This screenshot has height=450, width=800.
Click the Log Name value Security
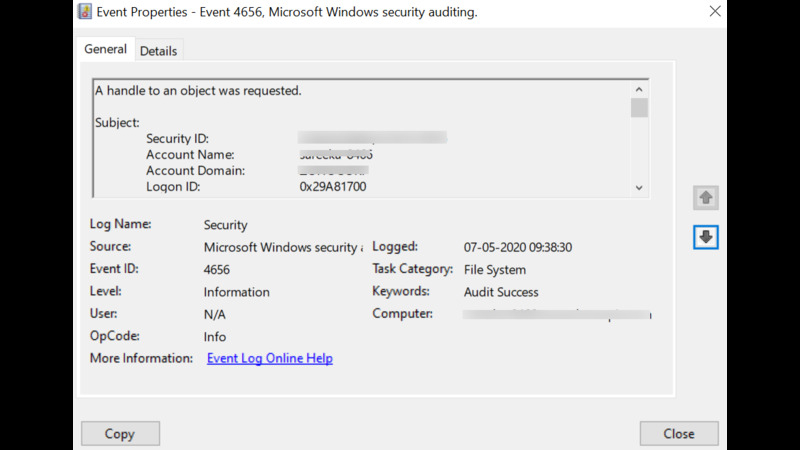226,225
